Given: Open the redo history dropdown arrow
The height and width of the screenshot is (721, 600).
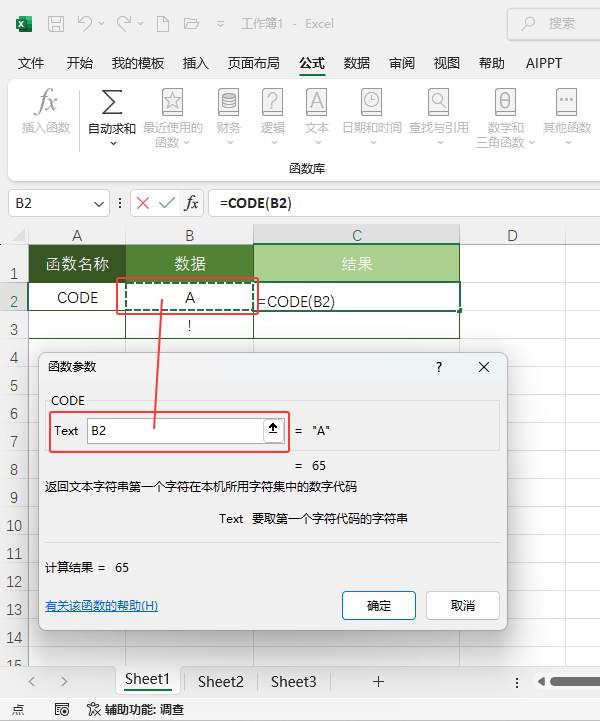Looking at the screenshot, I should pyautogui.click(x=141, y=23).
